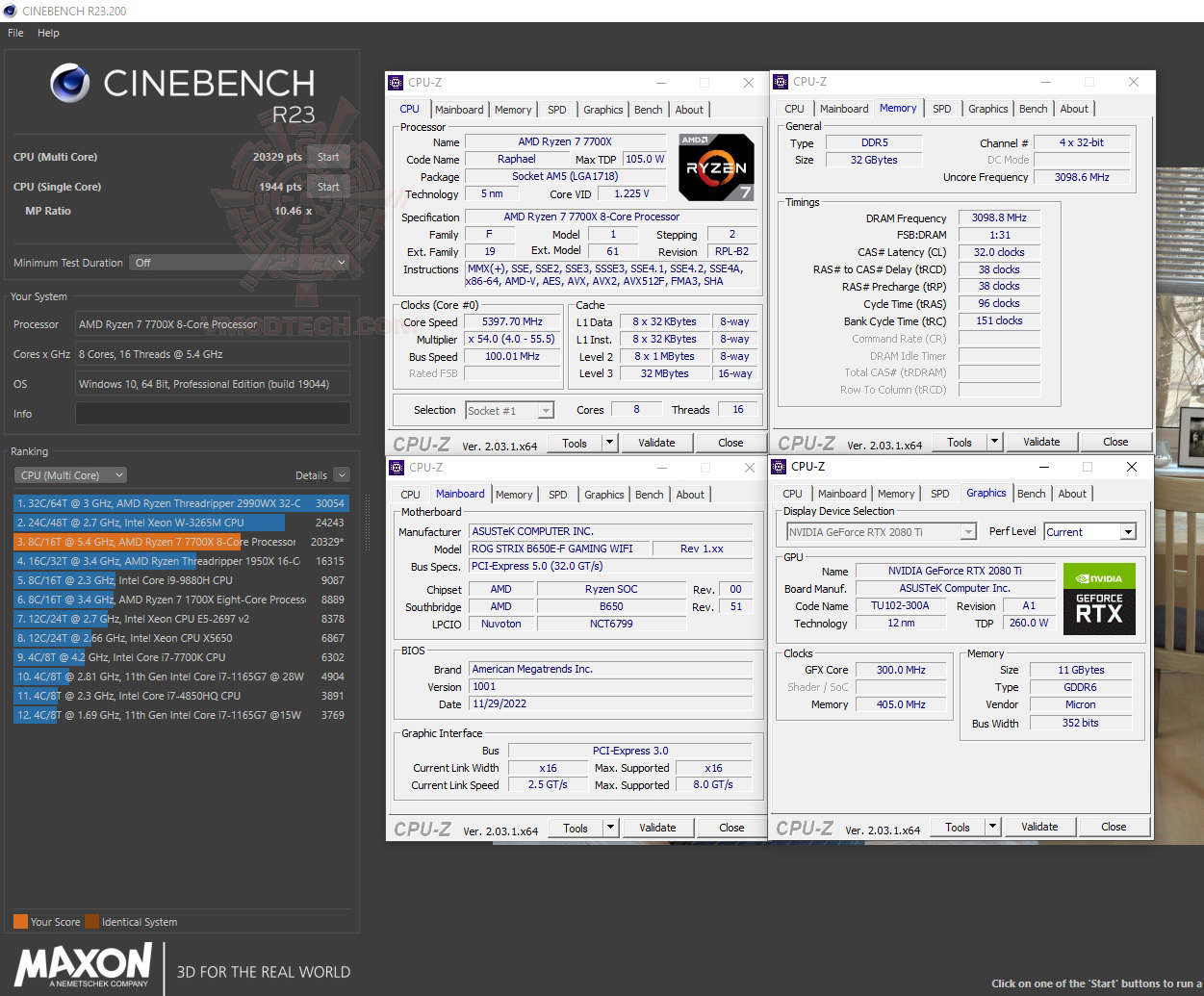Select the Xeon CPU X5650 ranking row
The image size is (1204, 996).
pyautogui.click(x=181, y=638)
